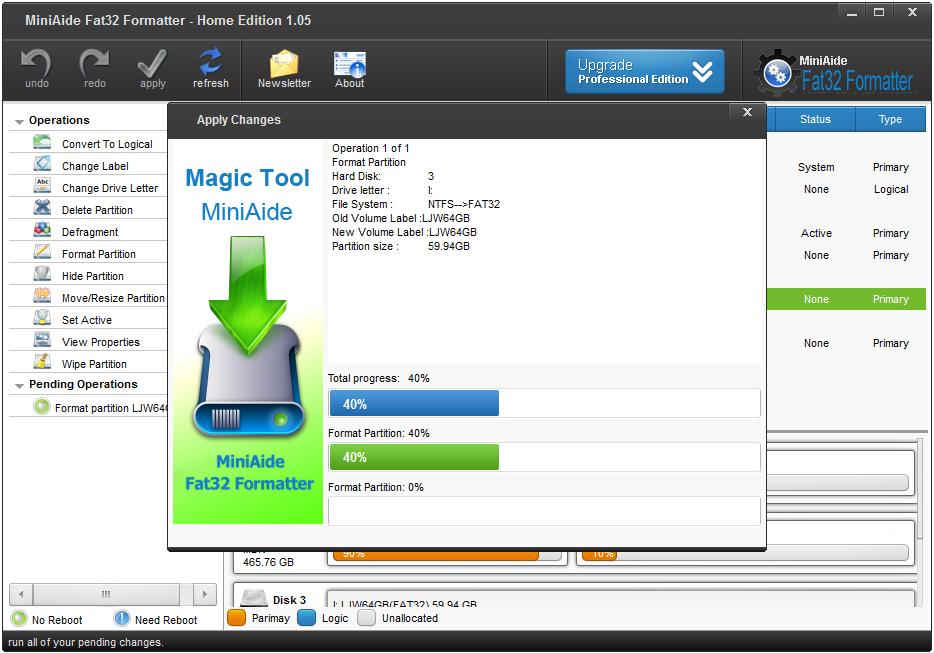Click the Move/Resize Partition icon
Screen dimensions: 934x653
tap(42, 297)
